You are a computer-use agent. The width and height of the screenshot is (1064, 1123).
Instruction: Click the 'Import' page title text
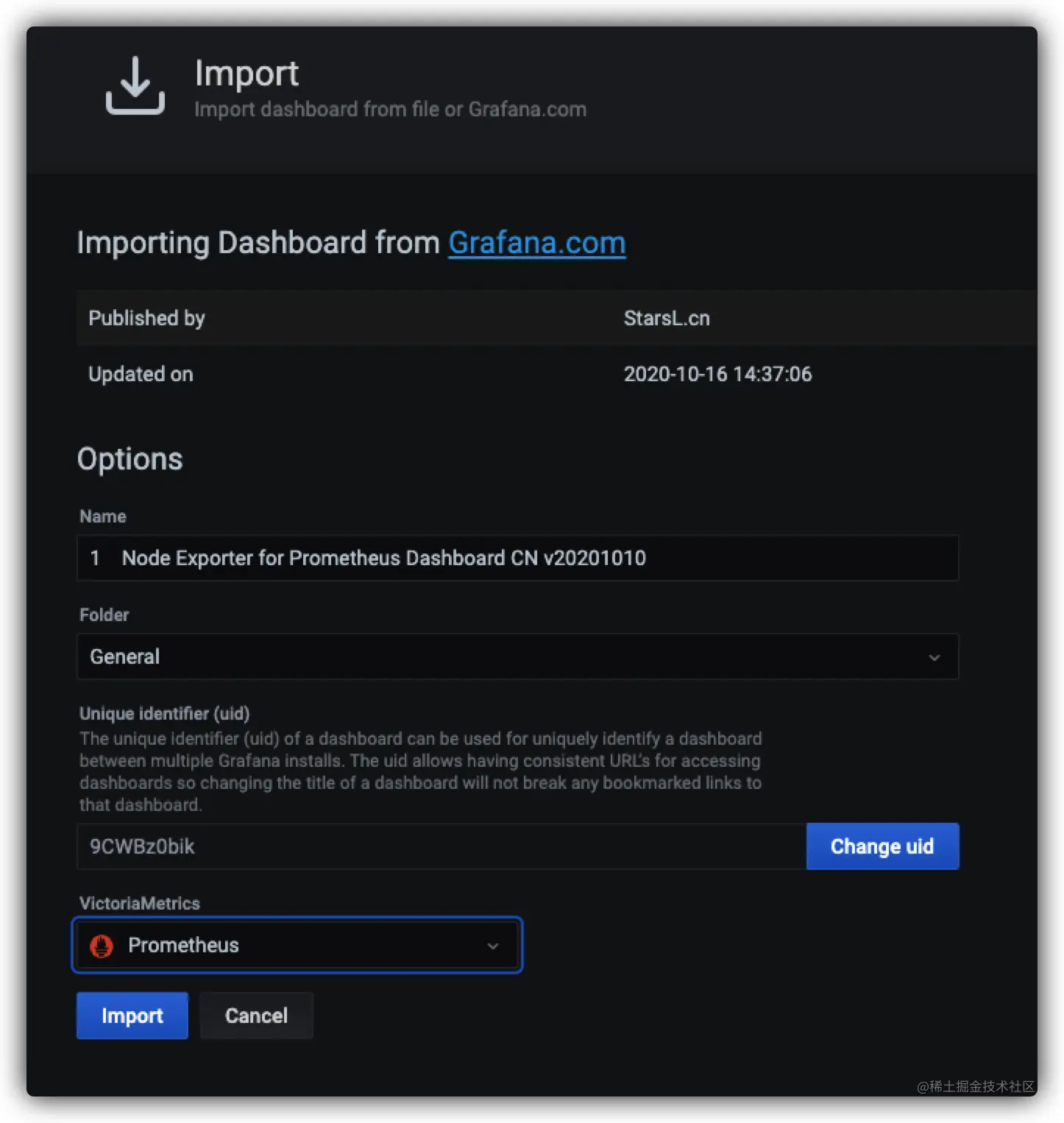247,74
